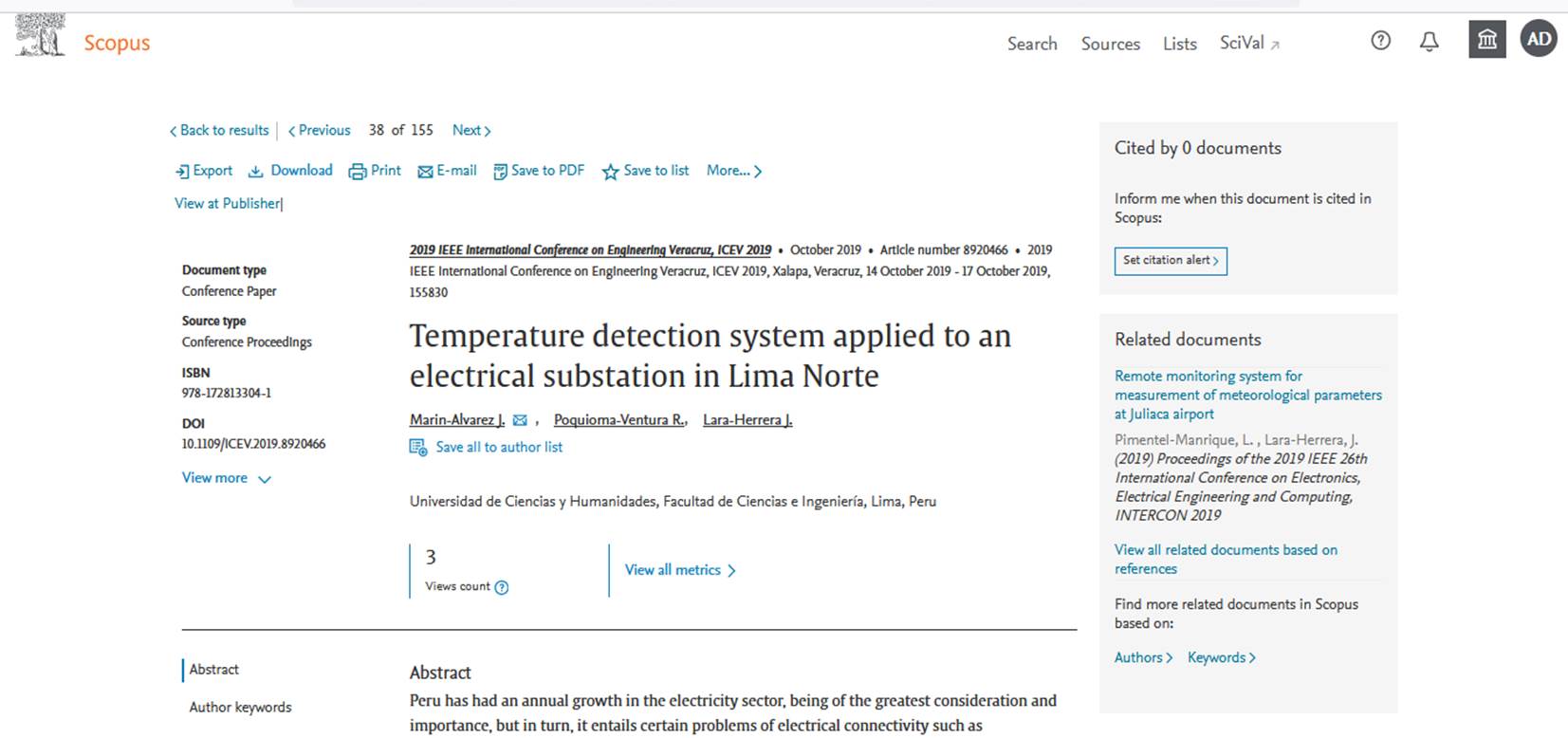
Task: Open ICEV 2019 conference source link
Action: point(590,249)
